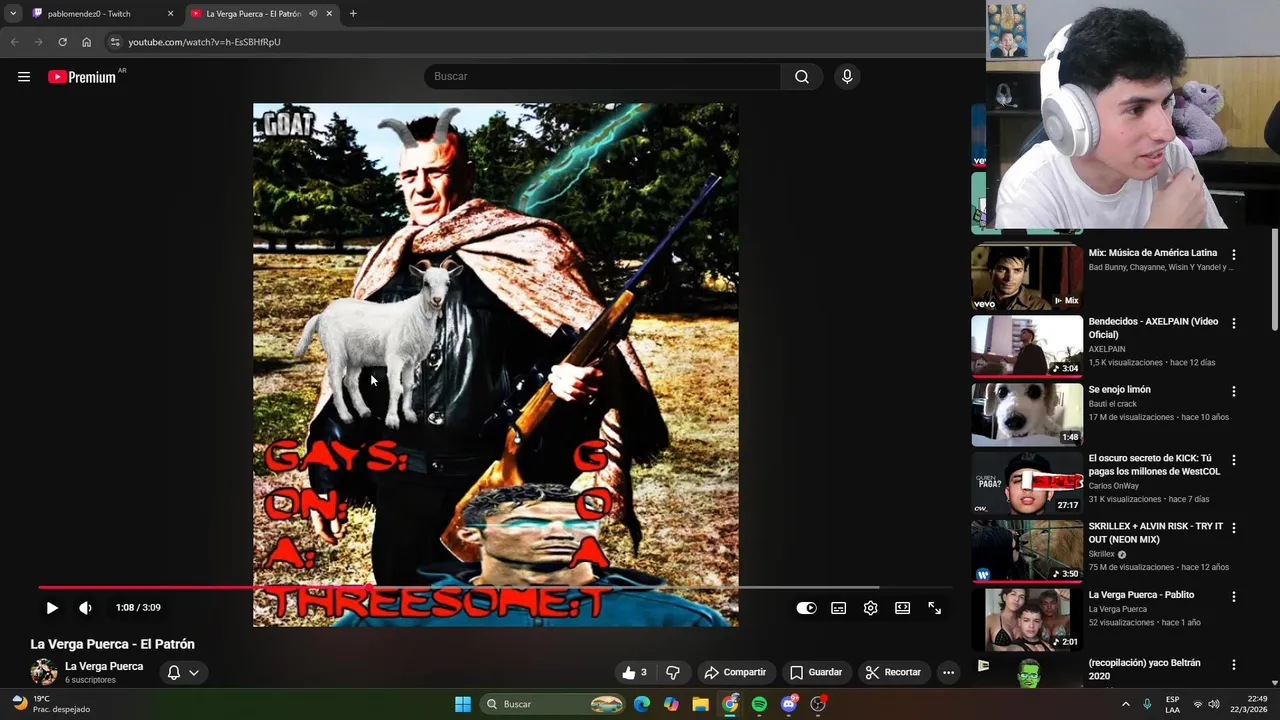
Task: Like the video with thumbs up
Action: pos(634,673)
